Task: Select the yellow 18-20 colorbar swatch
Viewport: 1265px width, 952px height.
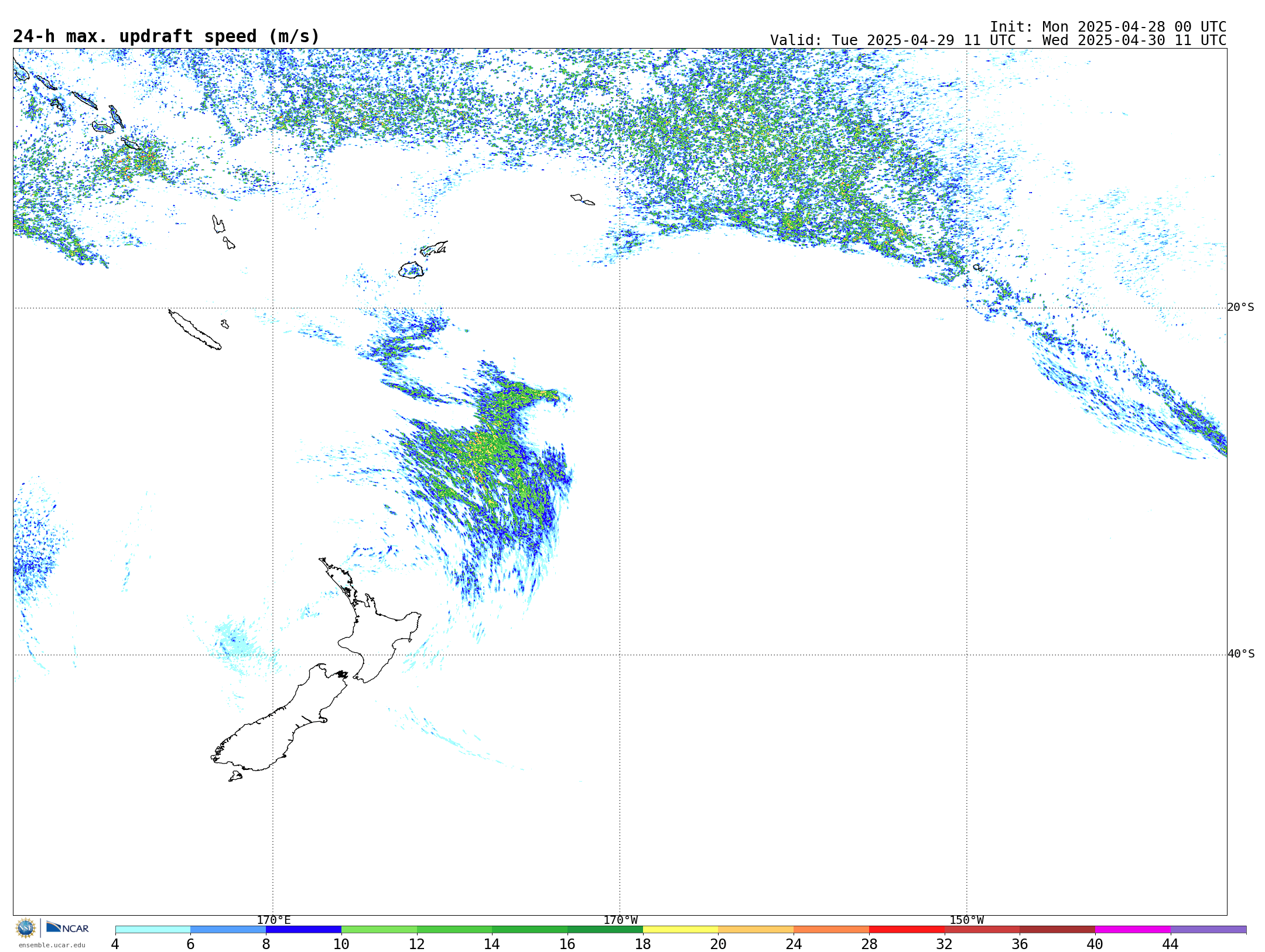Action: (681, 929)
